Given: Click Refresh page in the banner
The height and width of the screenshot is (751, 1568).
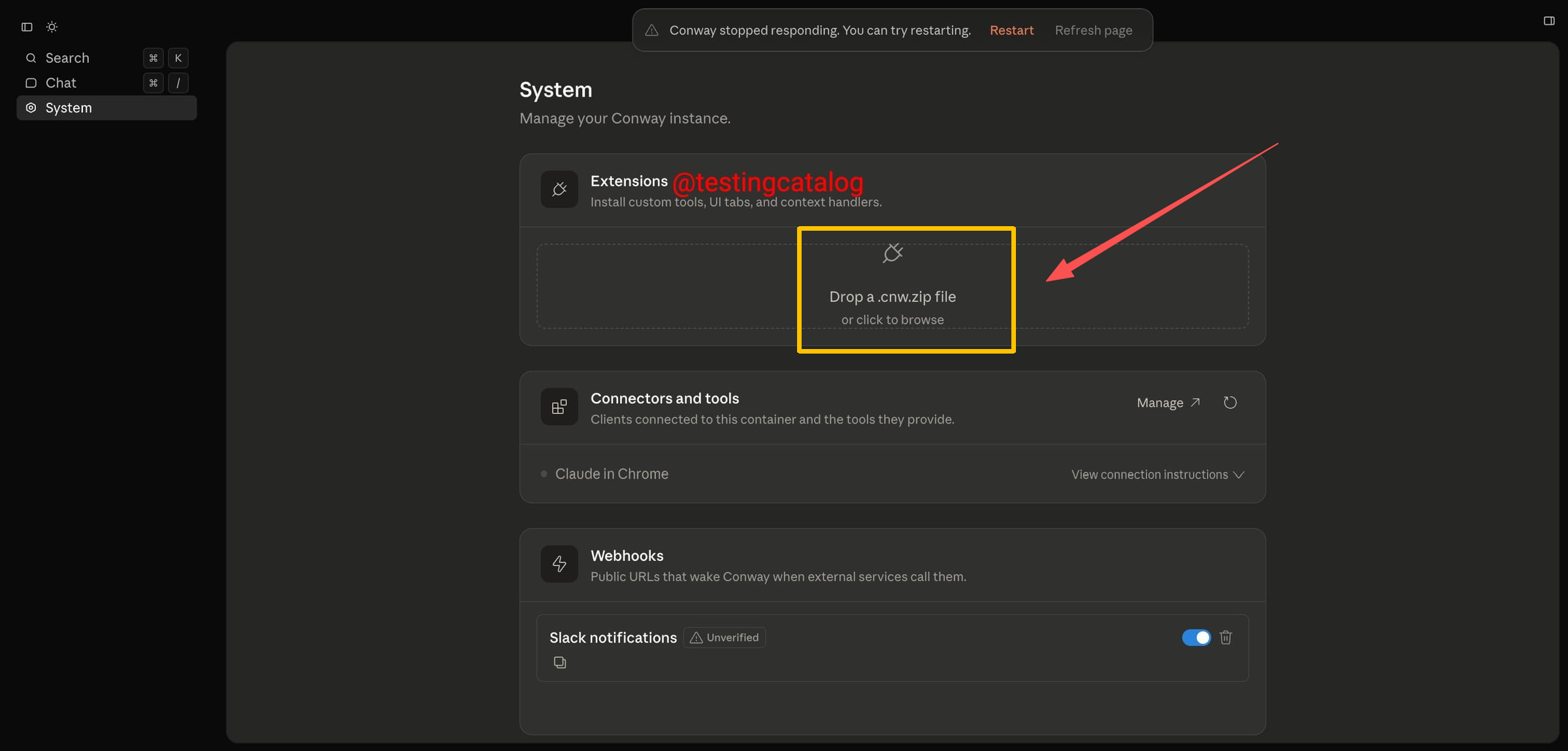Looking at the screenshot, I should 1093,30.
